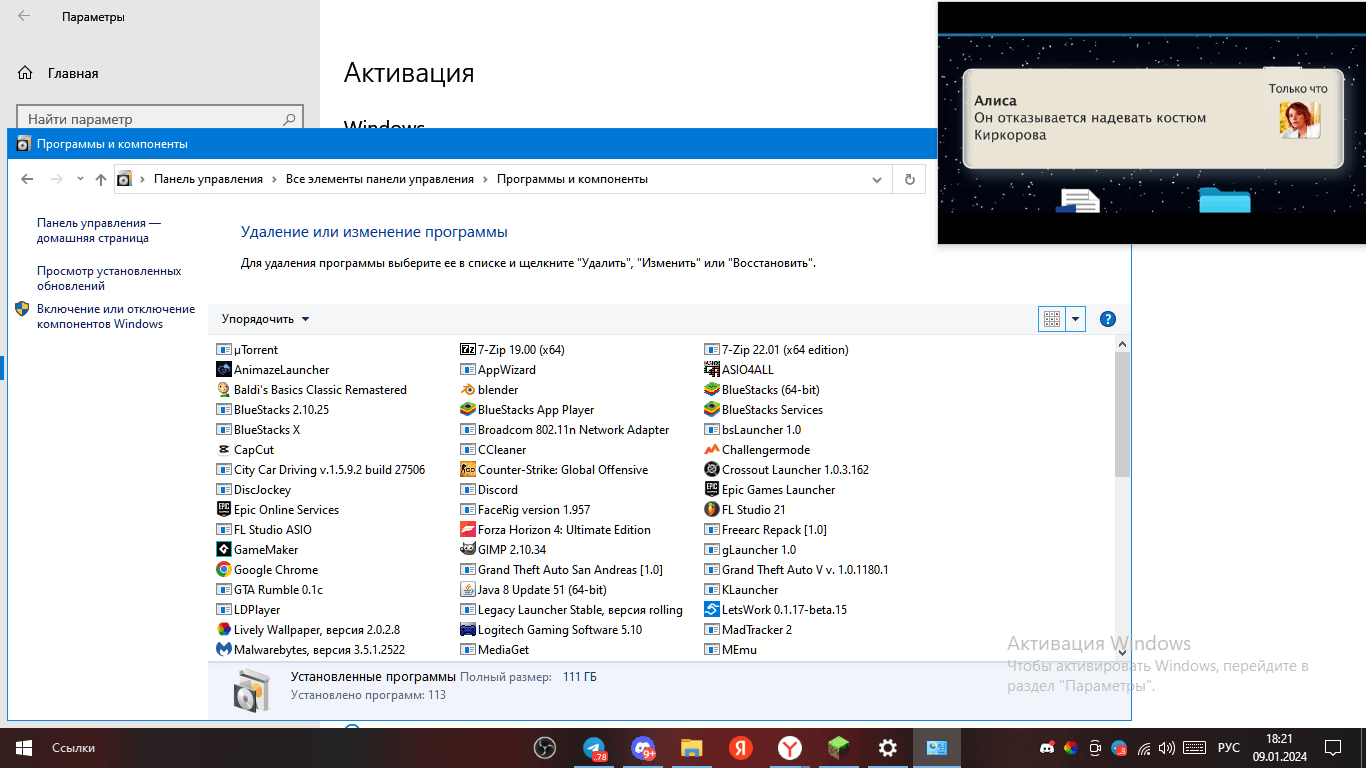Open Telegram from the taskbar
Viewport: 1366px width, 768px height.
(594, 748)
